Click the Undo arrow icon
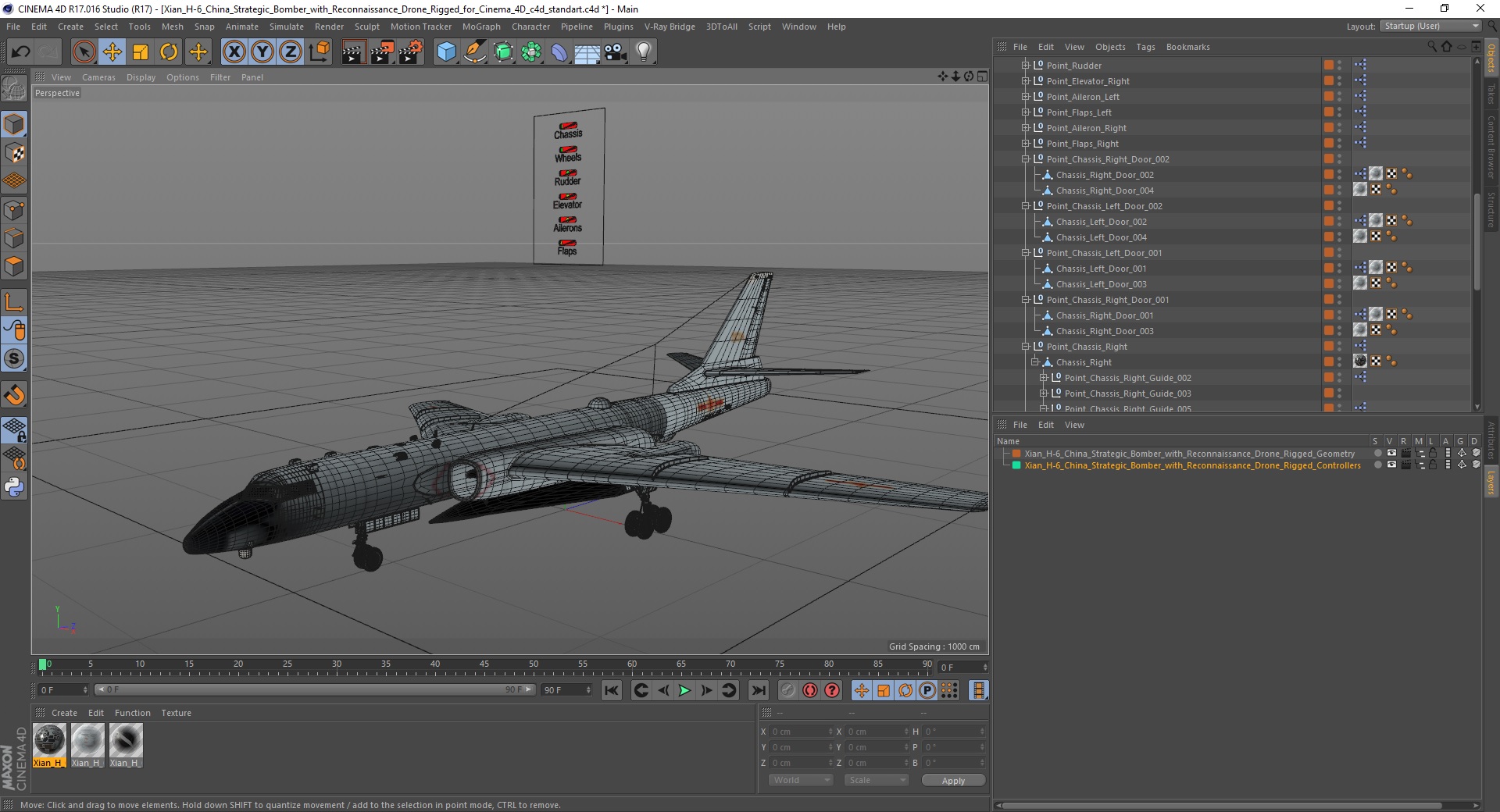Viewport: 1500px width, 812px height. tap(20, 52)
